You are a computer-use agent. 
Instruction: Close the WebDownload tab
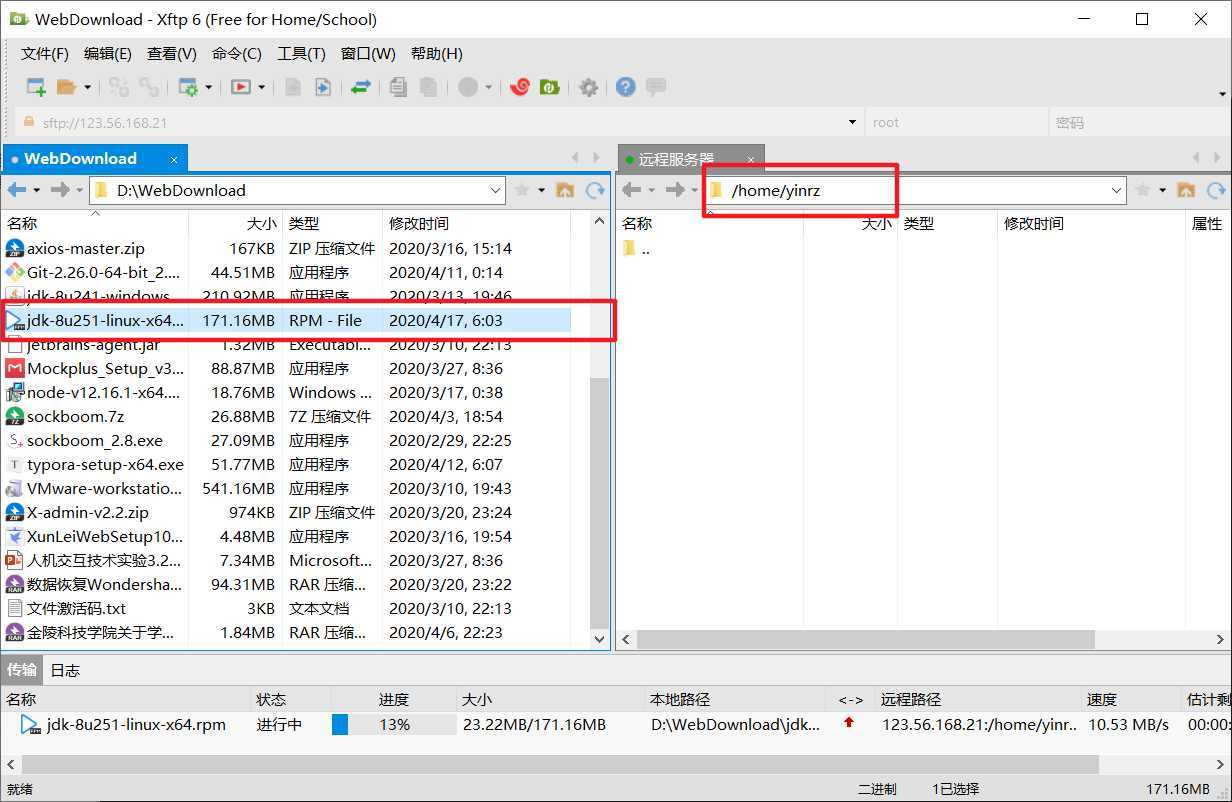pyautogui.click(x=173, y=159)
